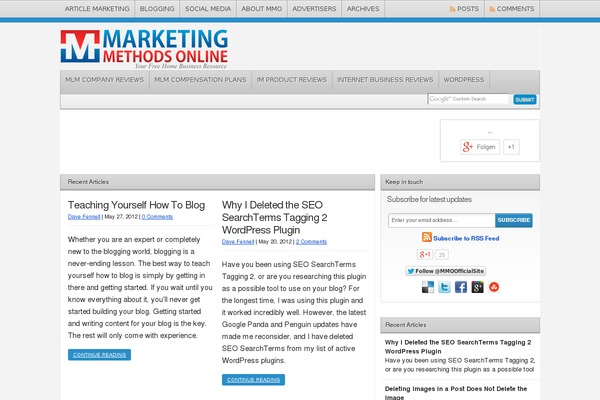This screenshot has height=400, width=600.
Task: Open the Google+ social icon
Action: [477, 287]
